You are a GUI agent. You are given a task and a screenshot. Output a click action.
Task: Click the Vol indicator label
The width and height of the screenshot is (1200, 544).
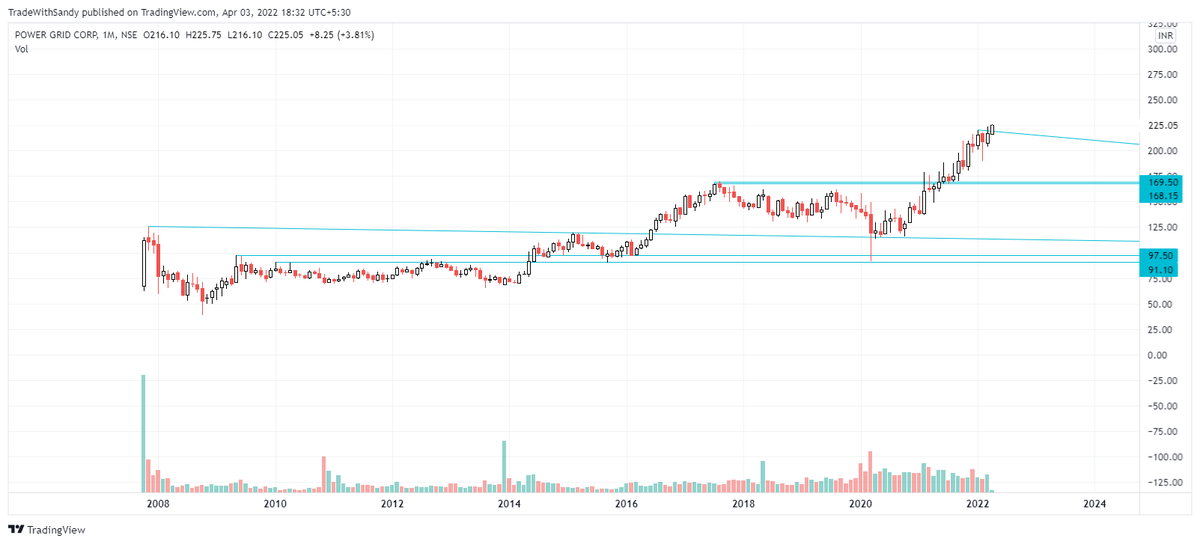(20, 48)
